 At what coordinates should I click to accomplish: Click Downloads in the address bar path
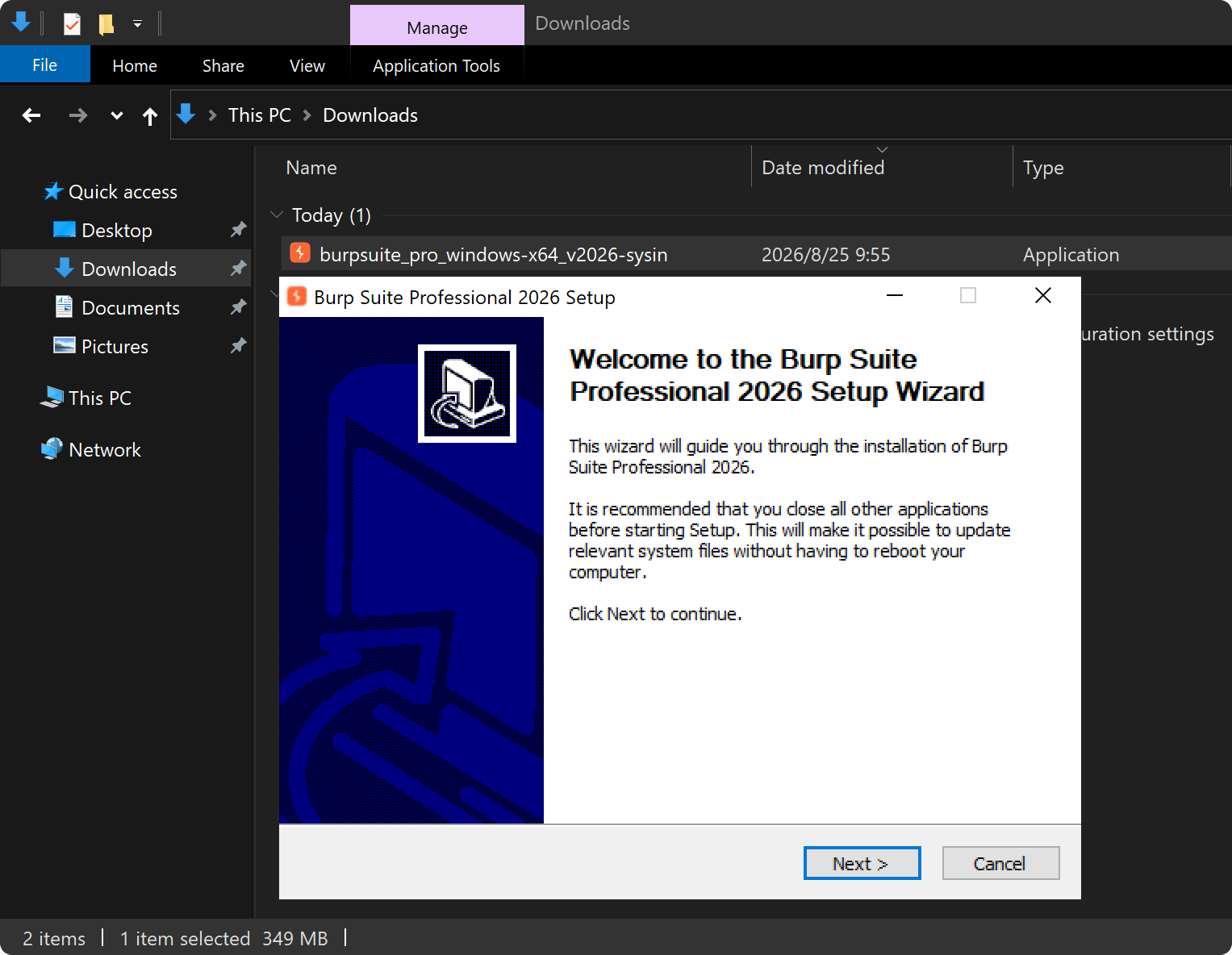tap(370, 115)
